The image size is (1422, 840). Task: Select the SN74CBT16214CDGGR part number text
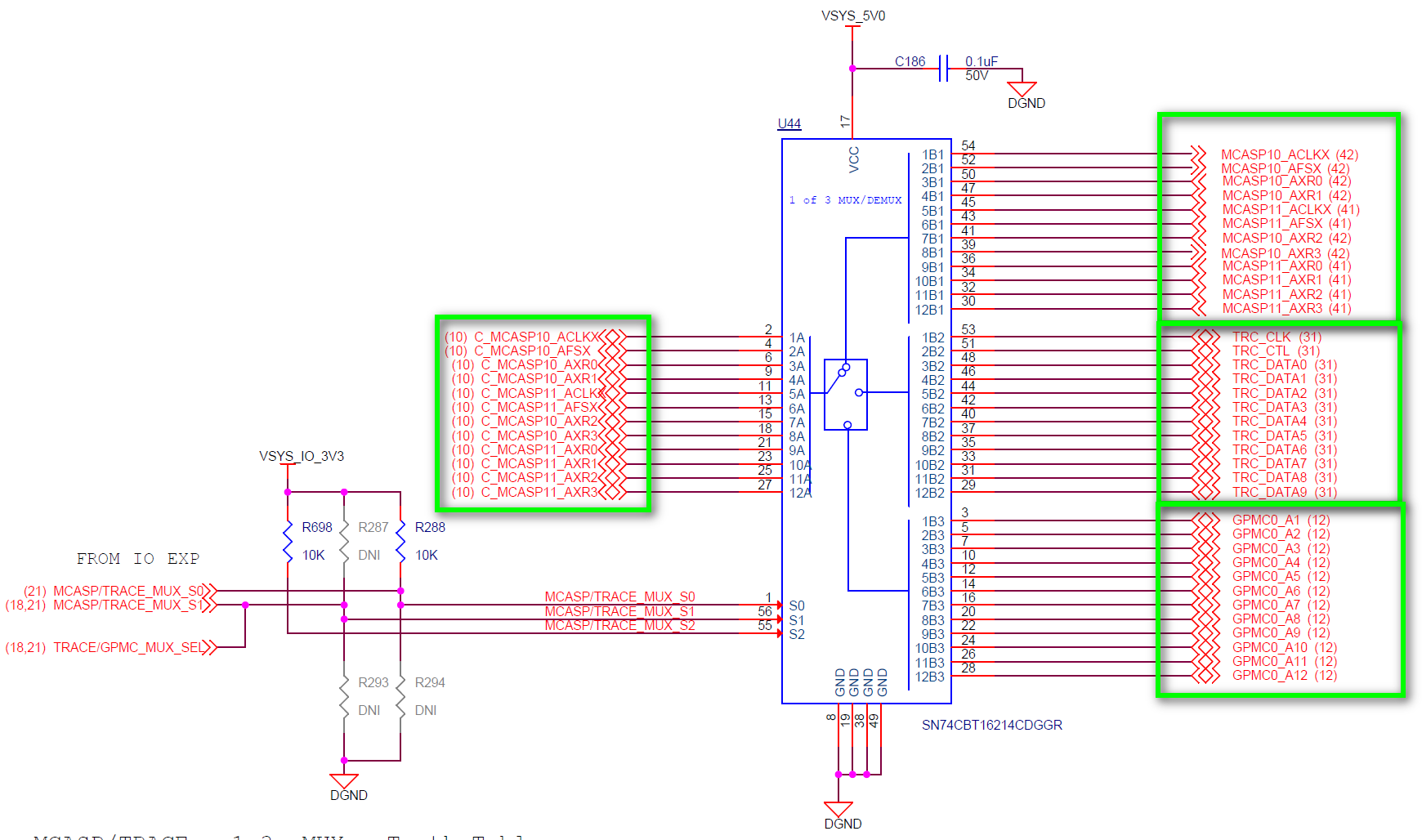(x=992, y=725)
